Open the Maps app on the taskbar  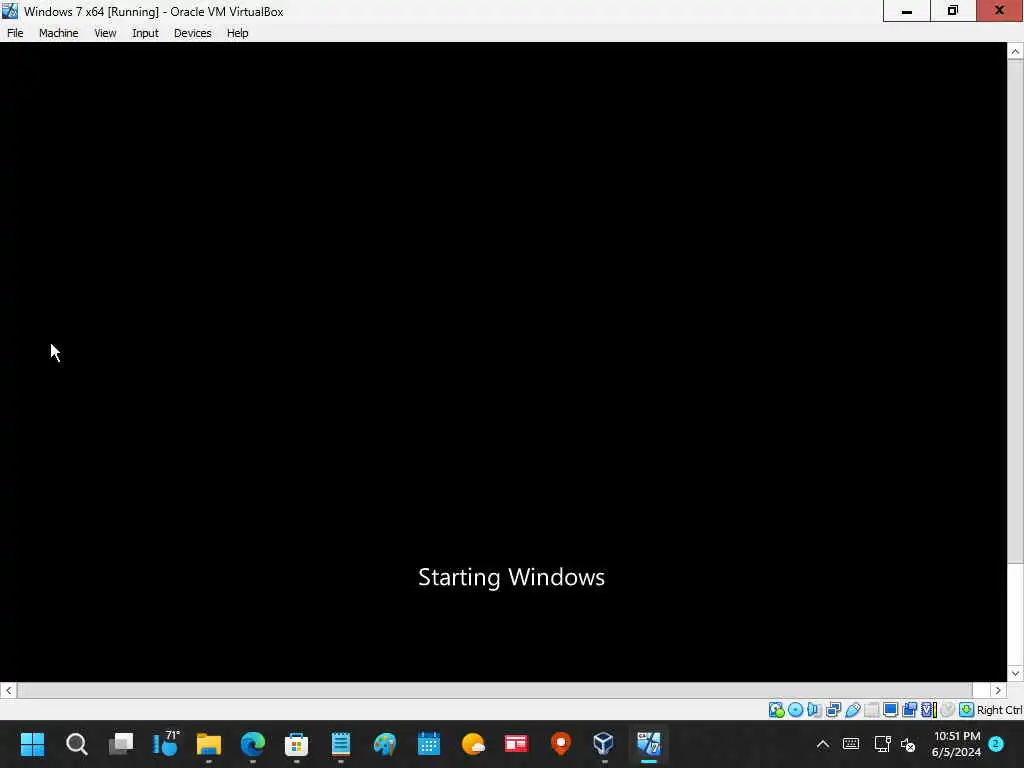pyautogui.click(x=560, y=744)
